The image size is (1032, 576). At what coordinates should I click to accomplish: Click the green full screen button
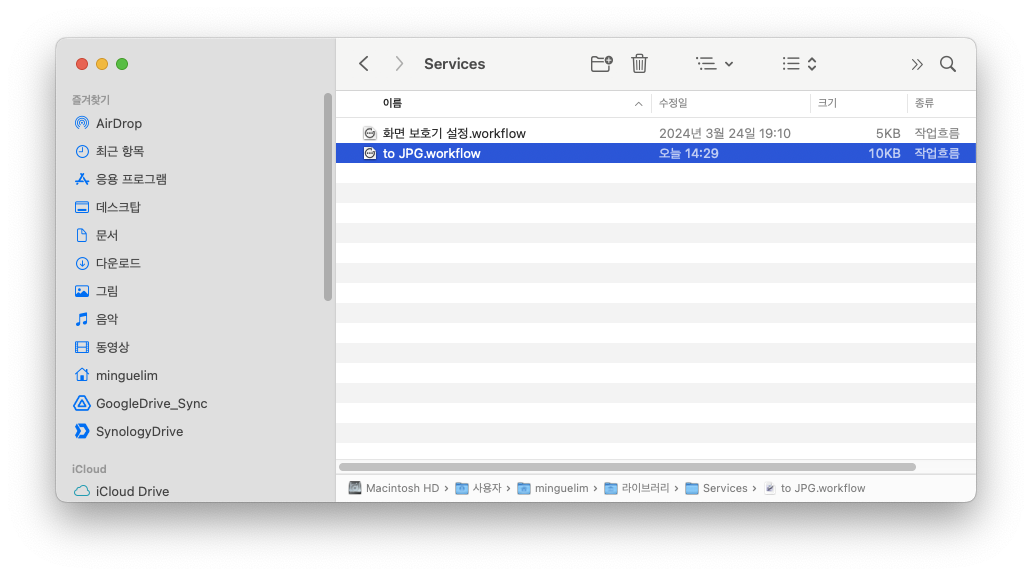pyautogui.click(x=122, y=64)
